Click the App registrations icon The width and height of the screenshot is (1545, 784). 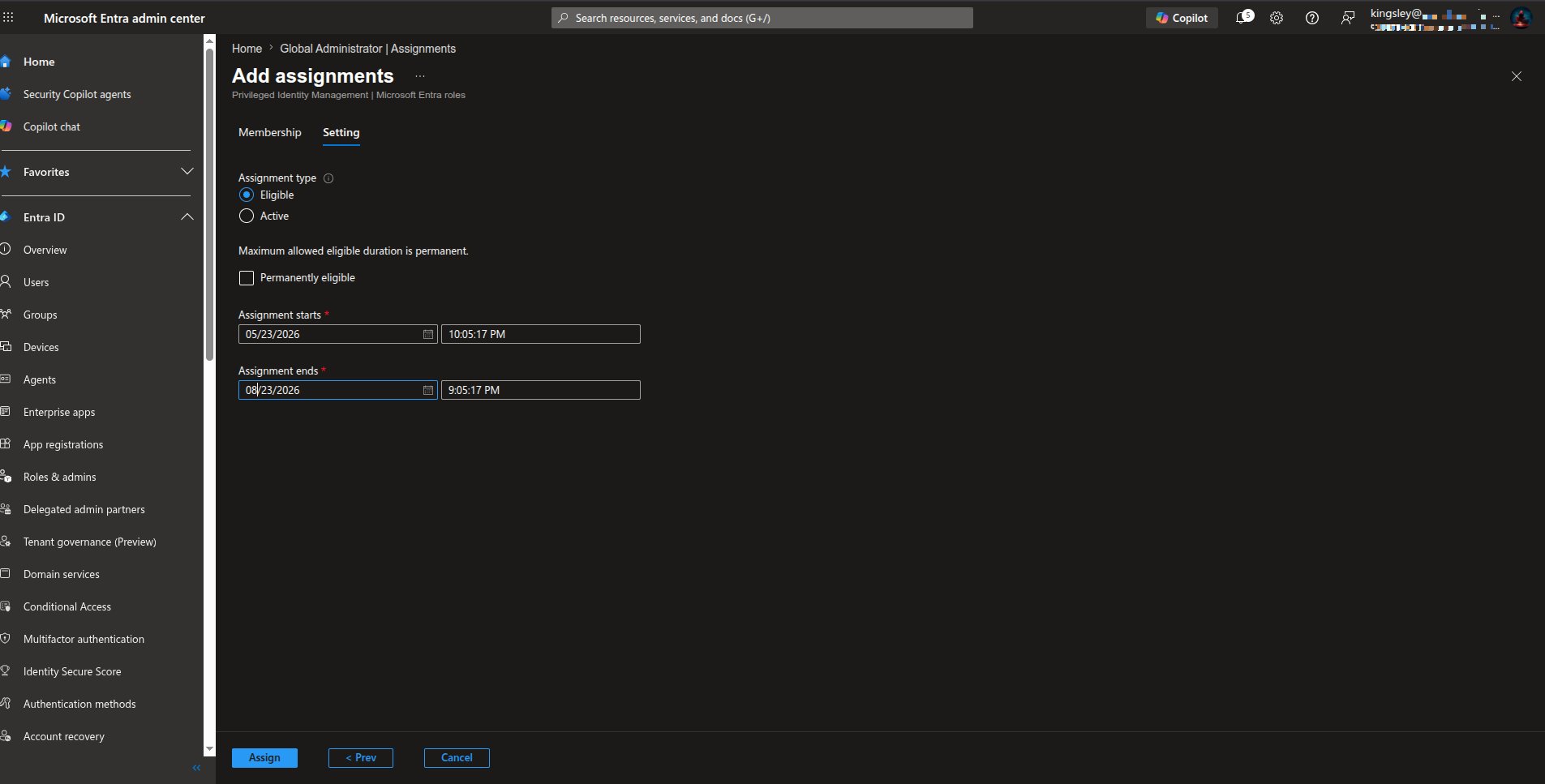(x=5, y=444)
